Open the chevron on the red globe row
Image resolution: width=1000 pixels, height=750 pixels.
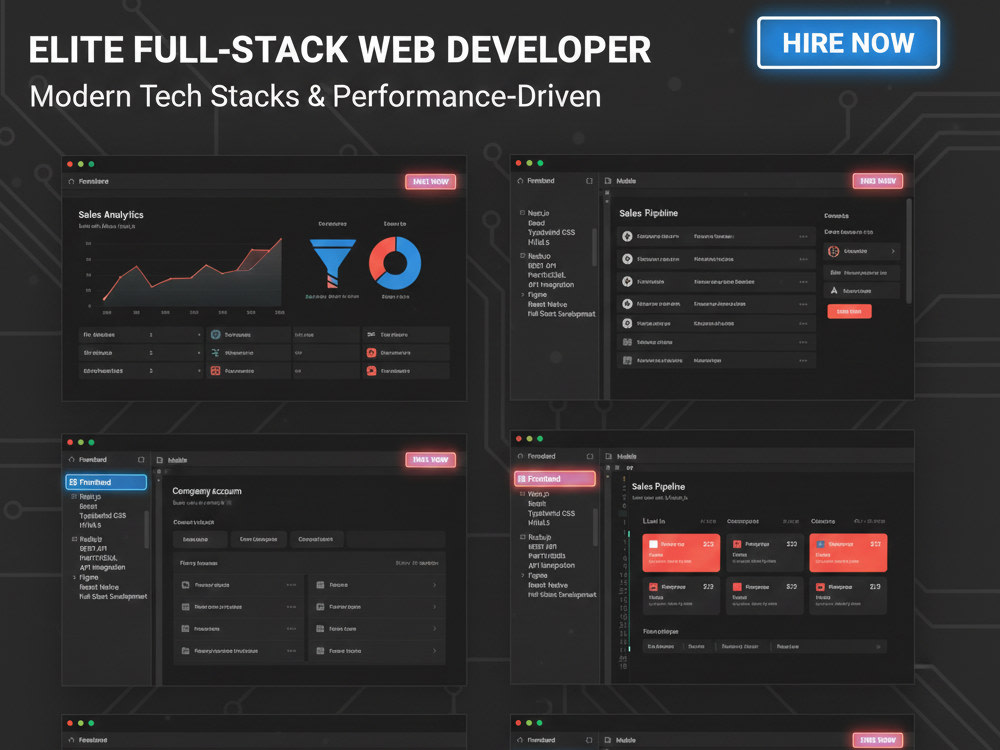(x=893, y=251)
